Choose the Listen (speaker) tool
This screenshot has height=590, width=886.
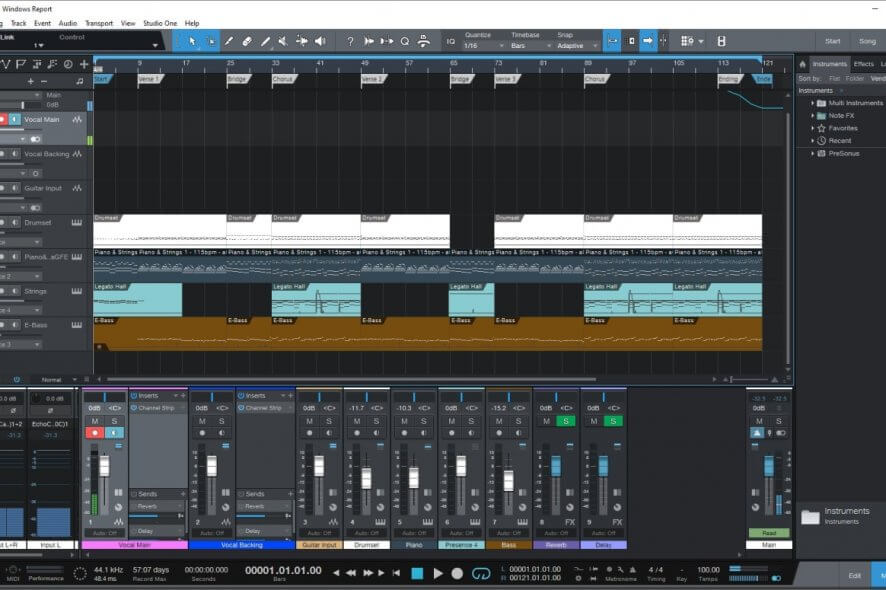click(x=320, y=41)
